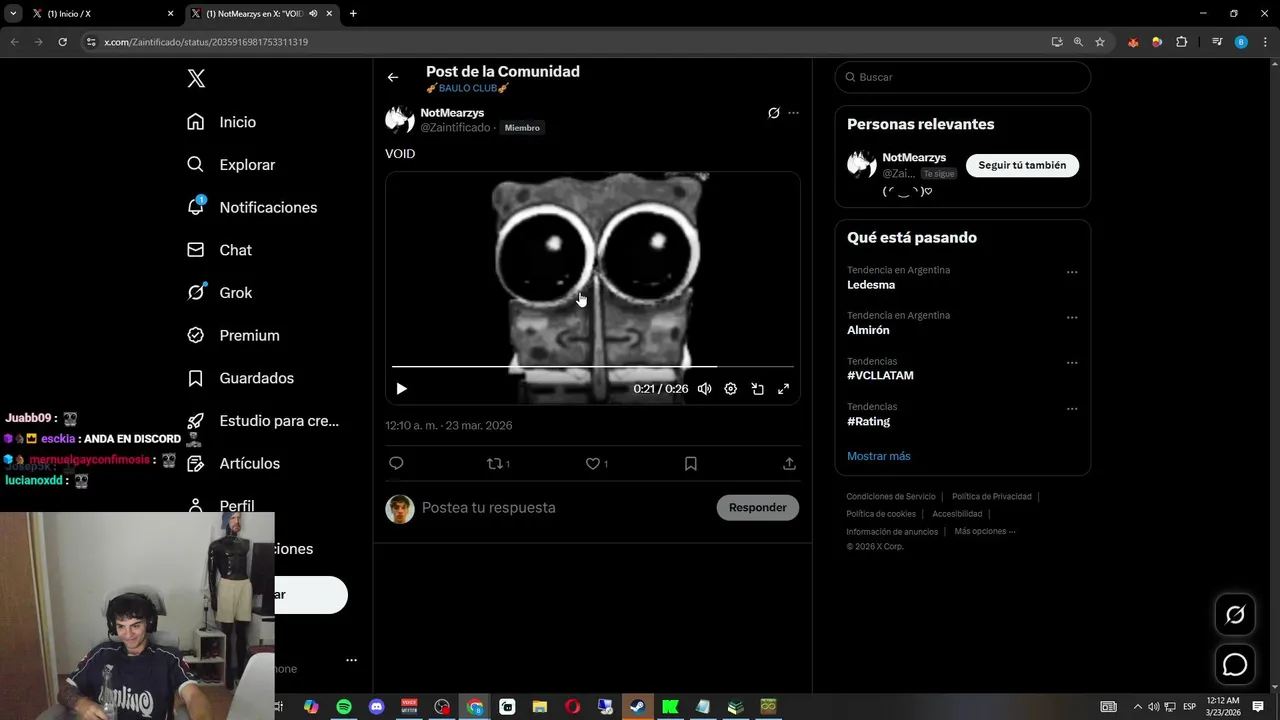
Task: Toggle picture-in-picture for the video
Action: [x=757, y=389]
